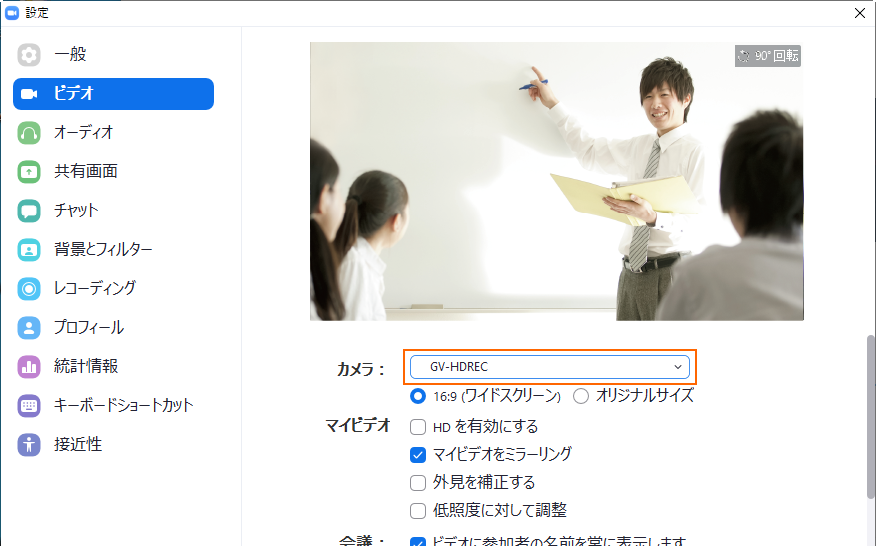876x546 pixels.
Task: Open the カメラ GV-HDREC dropdown
Action: [x=550, y=367]
